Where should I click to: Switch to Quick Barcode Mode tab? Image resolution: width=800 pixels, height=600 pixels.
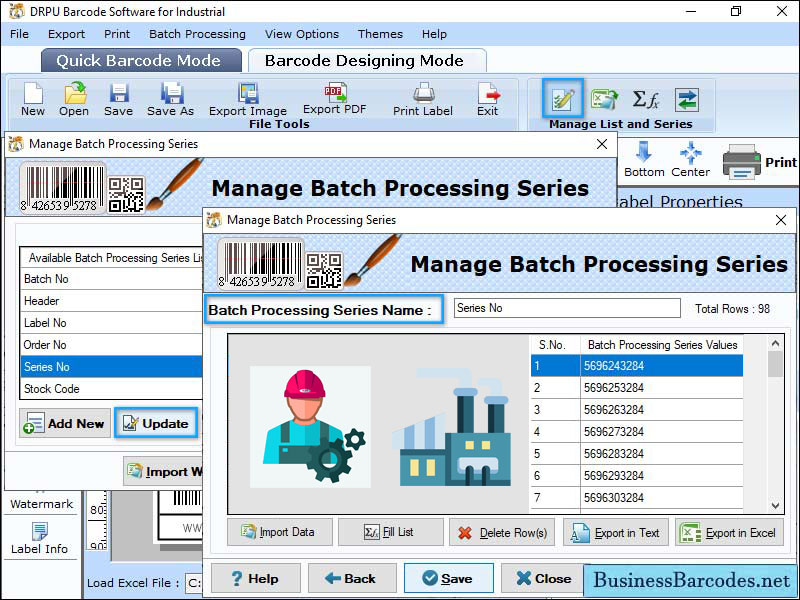click(x=141, y=60)
